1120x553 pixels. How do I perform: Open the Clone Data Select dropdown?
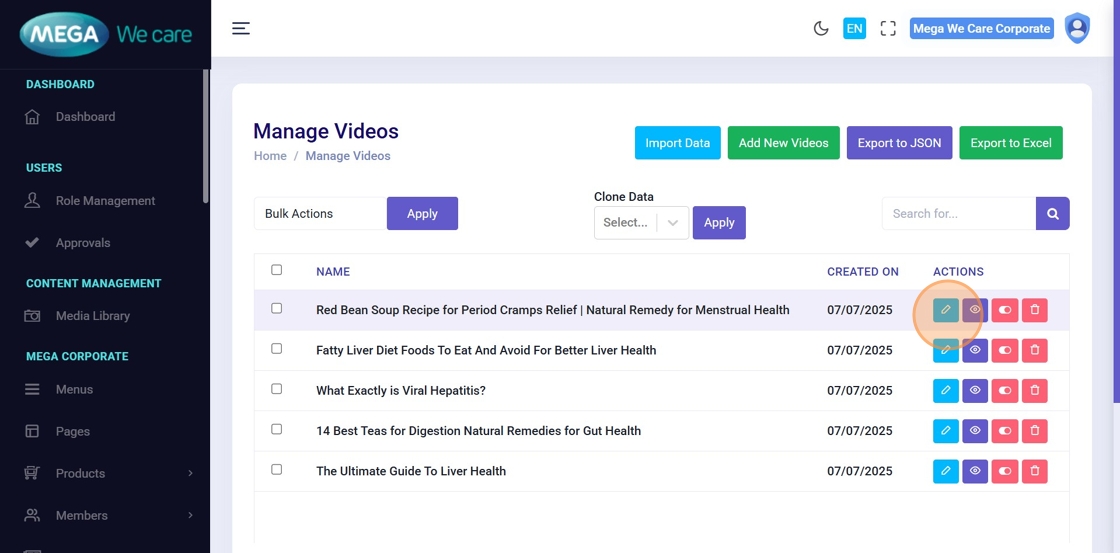641,223
